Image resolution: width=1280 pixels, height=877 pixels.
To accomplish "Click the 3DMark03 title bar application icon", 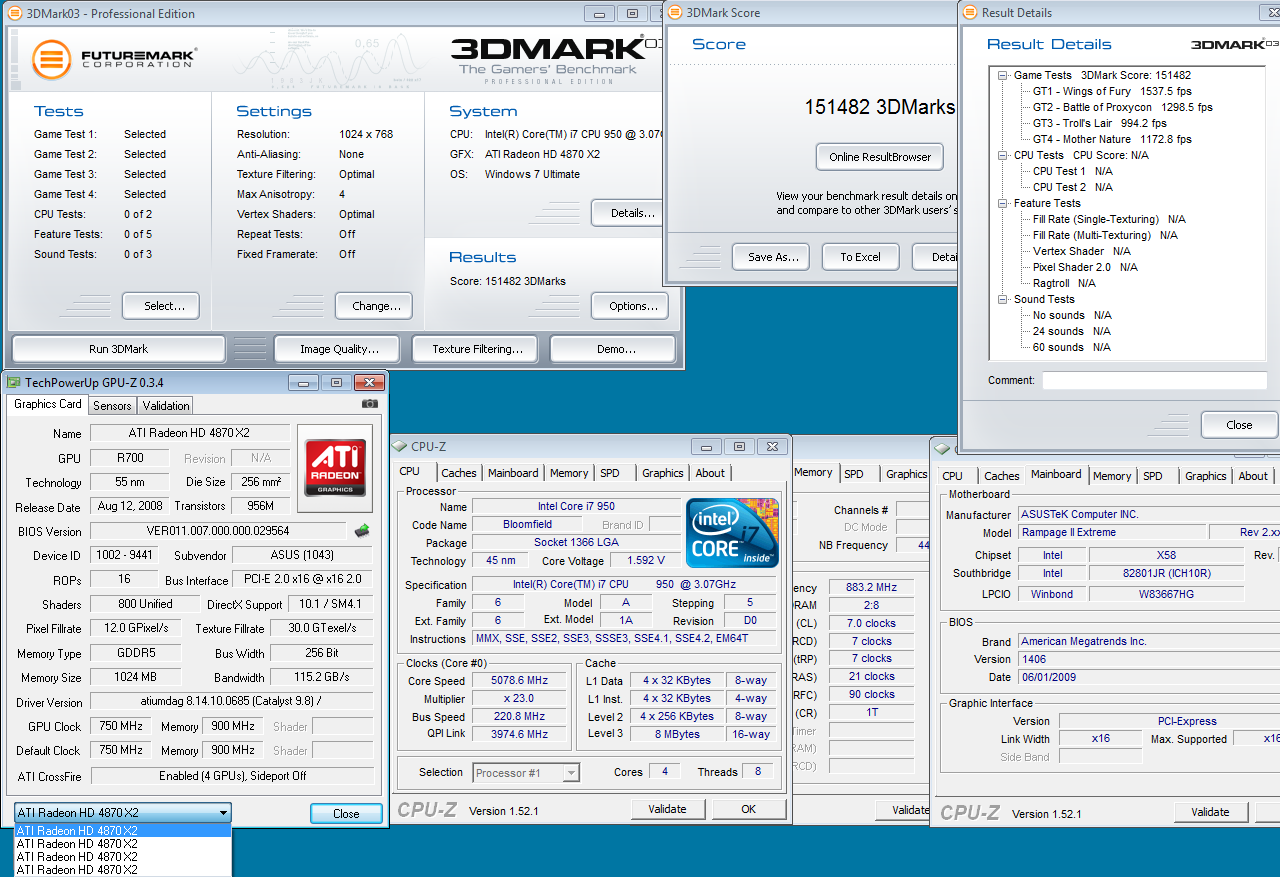I will click(13, 13).
